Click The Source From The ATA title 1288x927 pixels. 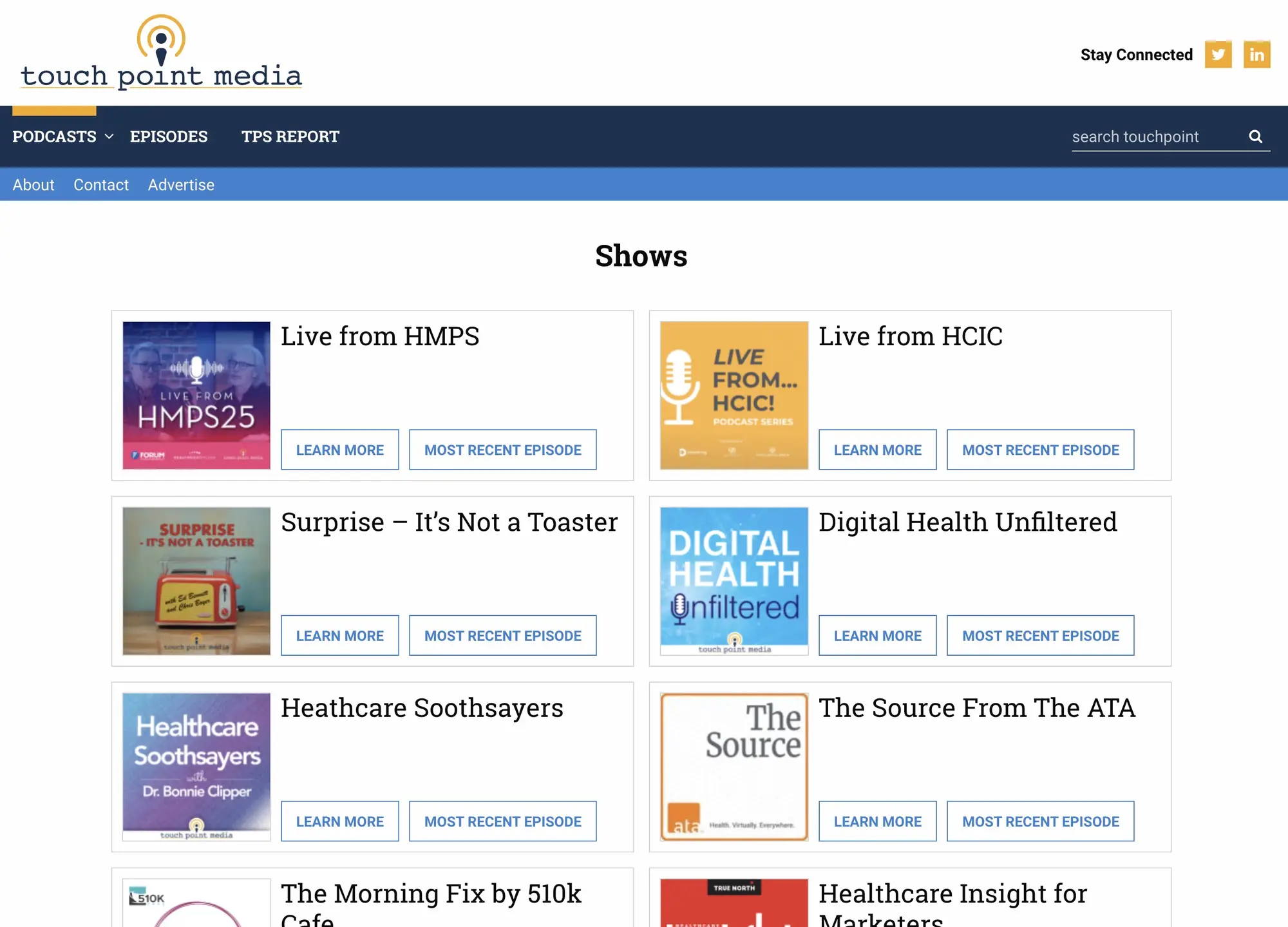[977, 708]
